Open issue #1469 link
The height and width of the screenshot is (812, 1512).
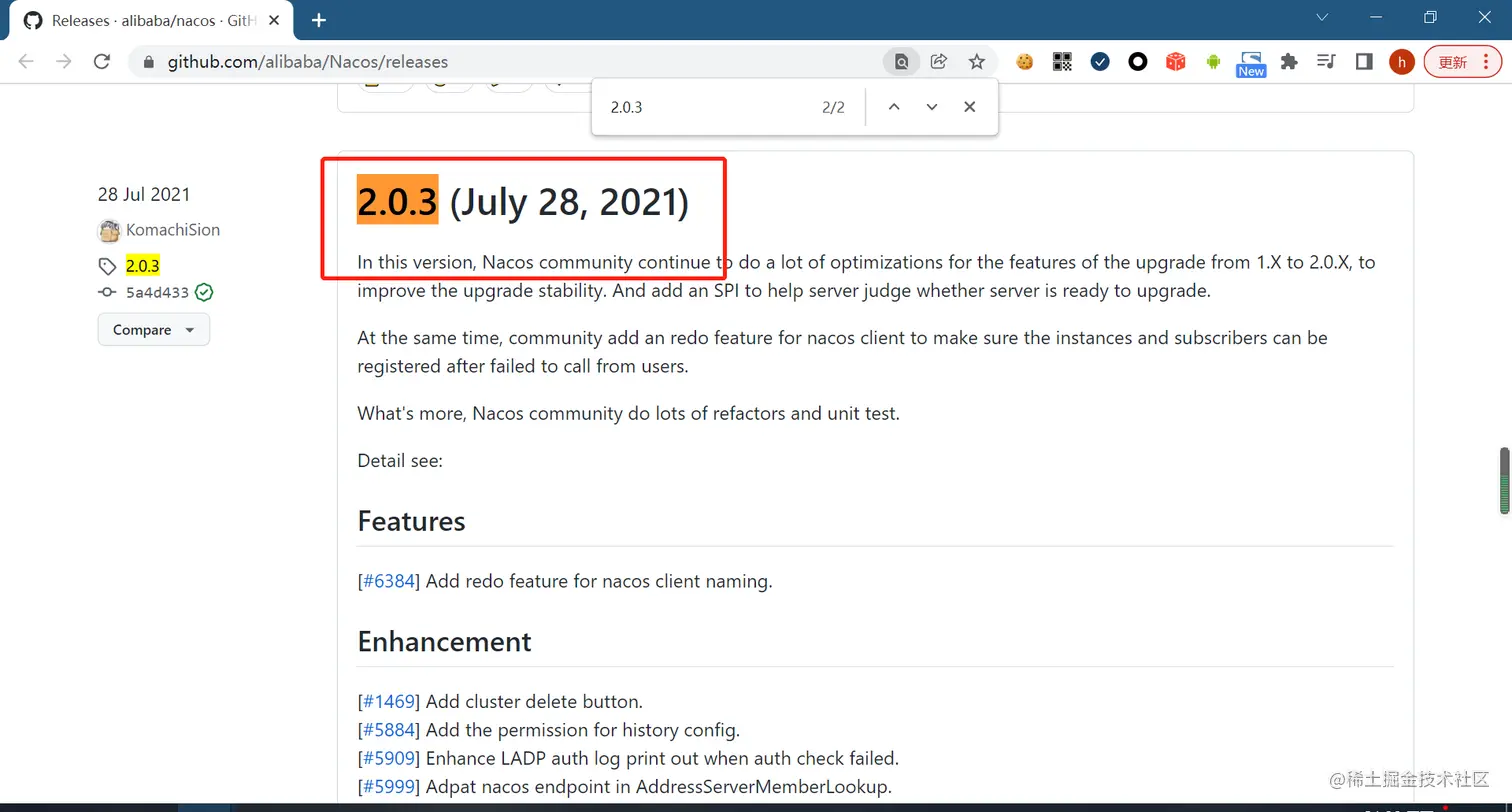pyautogui.click(x=388, y=701)
